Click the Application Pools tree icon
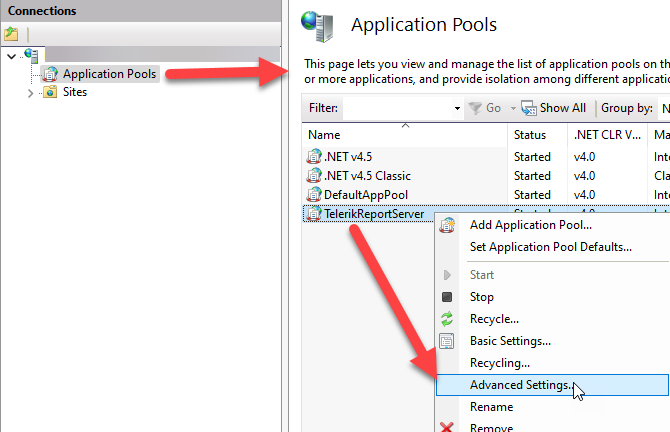 coord(50,74)
